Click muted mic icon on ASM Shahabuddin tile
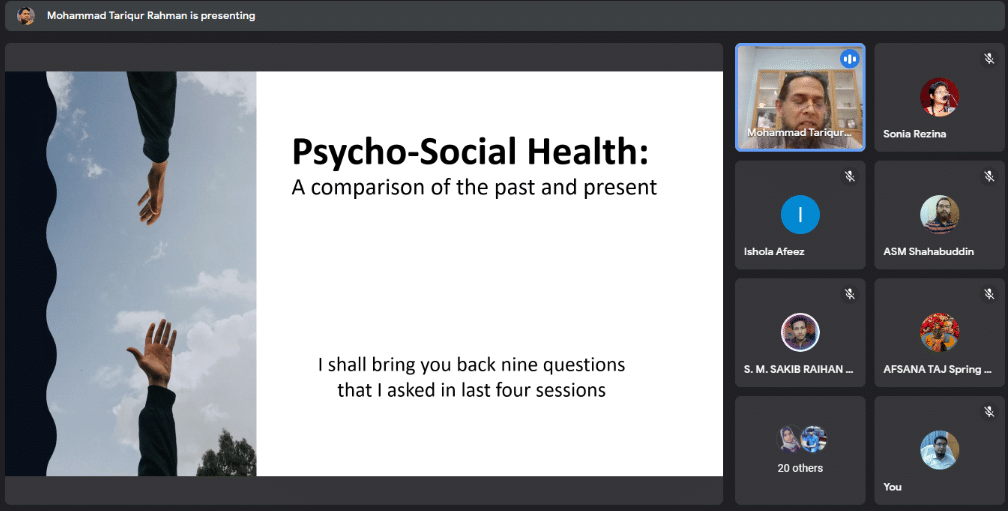Image resolution: width=1008 pixels, height=511 pixels. click(989, 176)
